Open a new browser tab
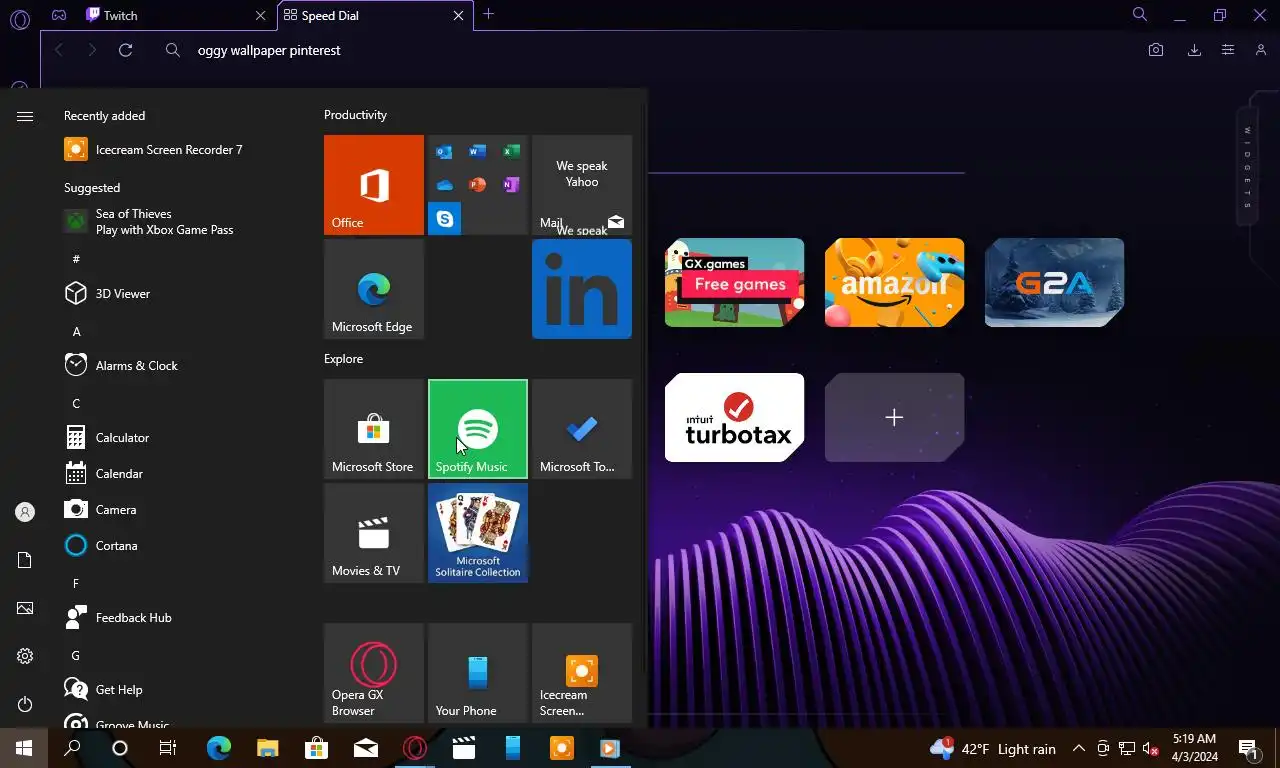1280x768 pixels. (488, 14)
